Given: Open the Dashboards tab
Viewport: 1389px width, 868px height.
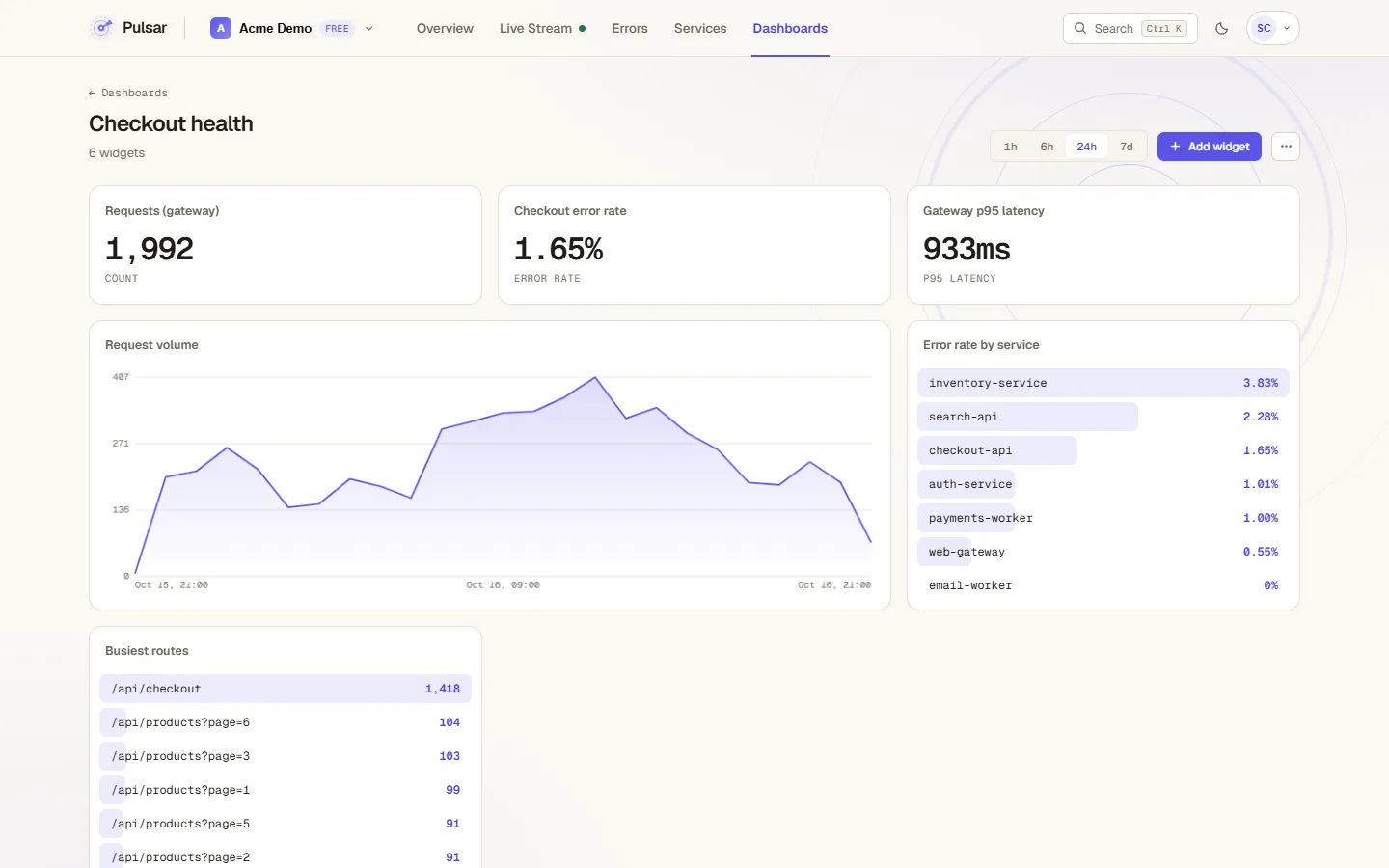Looking at the screenshot, I should 790,28.
